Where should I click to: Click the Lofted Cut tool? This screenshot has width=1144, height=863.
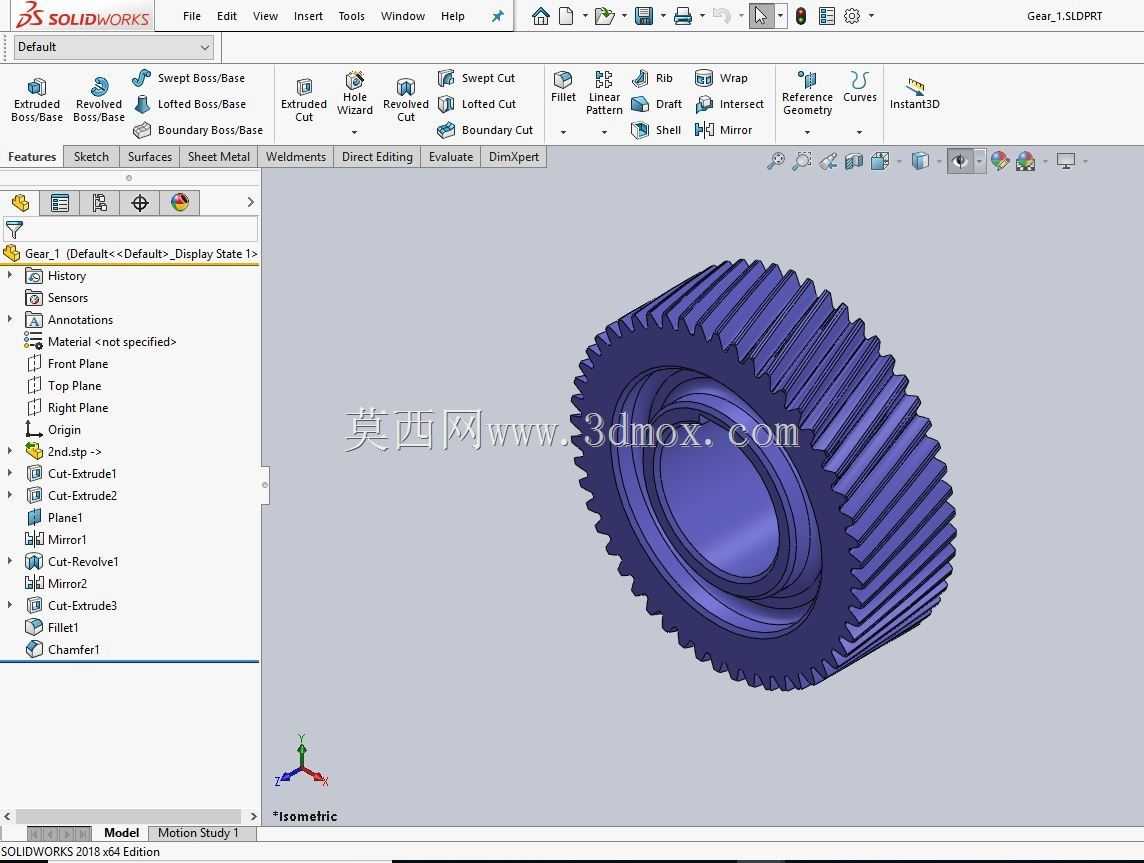click(x=476, y=104)
